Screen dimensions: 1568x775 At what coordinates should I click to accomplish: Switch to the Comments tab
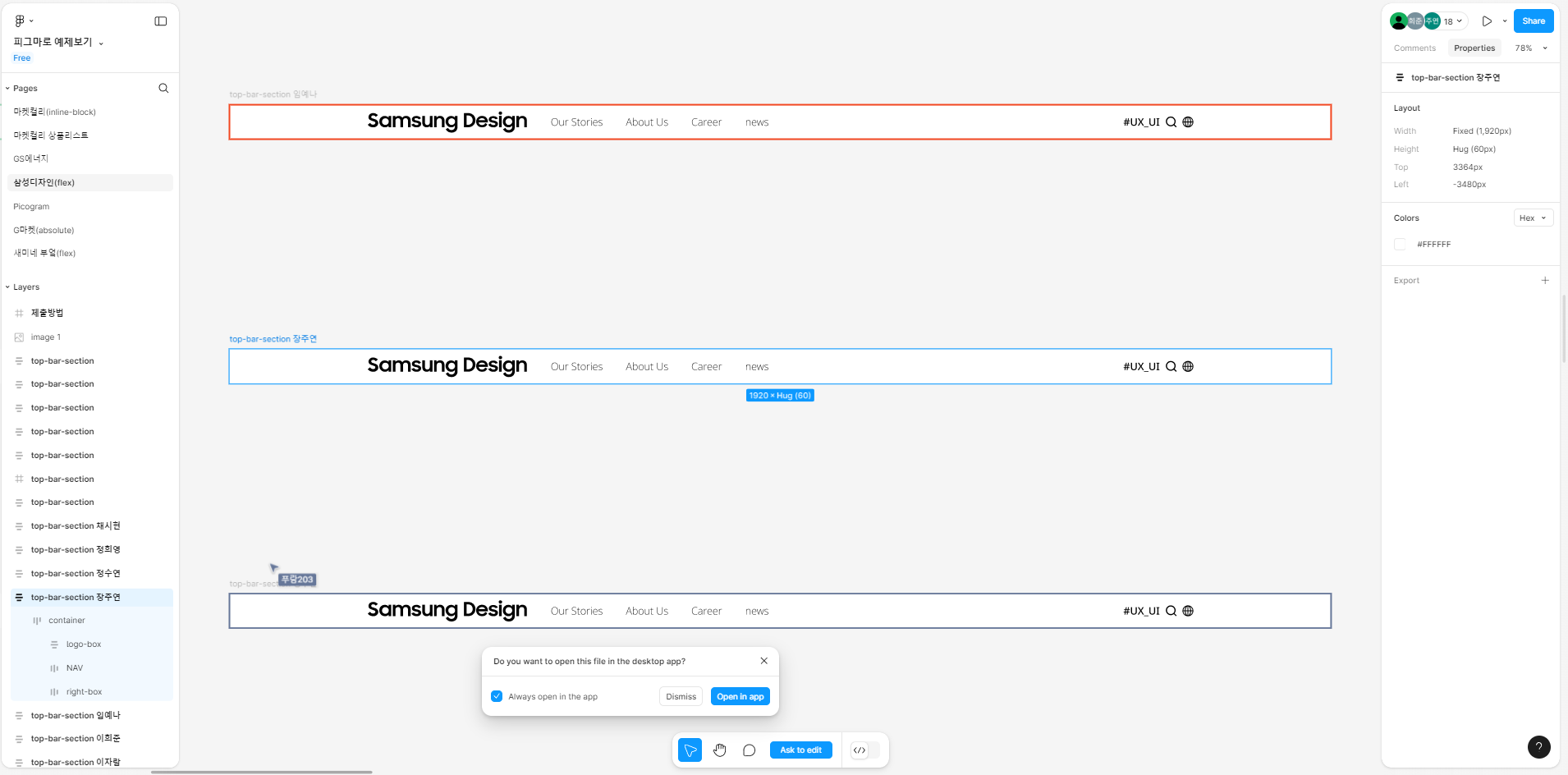(x=1414, y=48)
